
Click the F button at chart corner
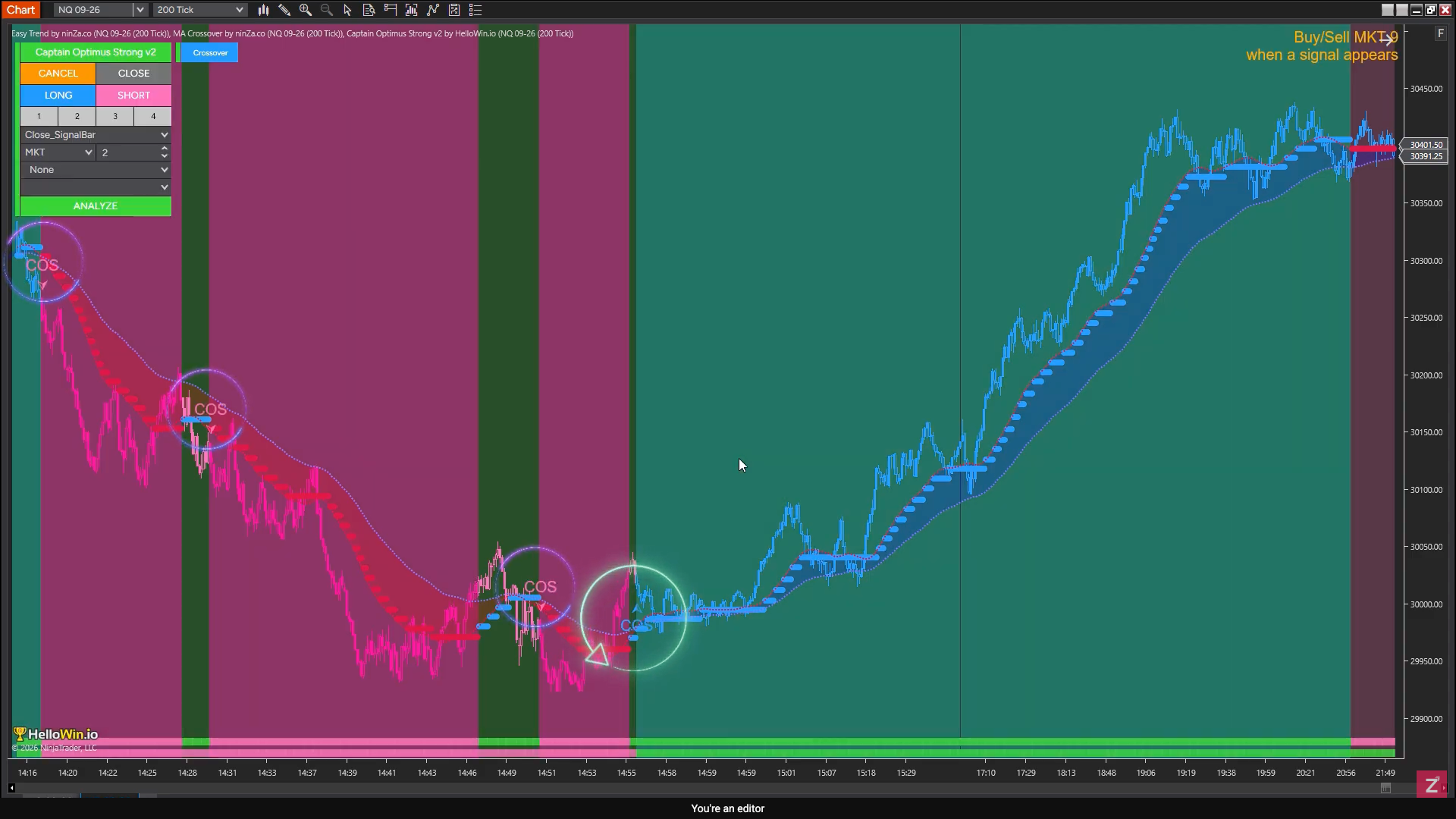click(1440, 33)
